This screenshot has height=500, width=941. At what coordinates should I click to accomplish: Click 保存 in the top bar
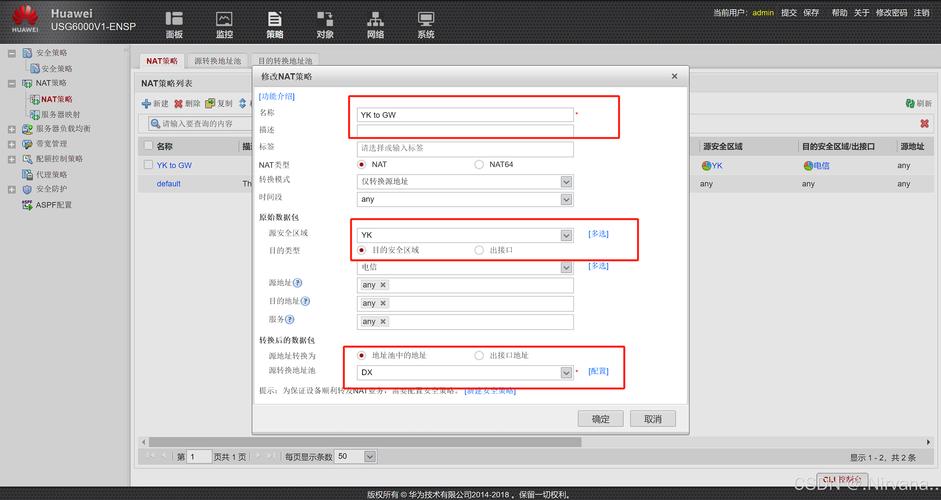click(x=811, y=13)
